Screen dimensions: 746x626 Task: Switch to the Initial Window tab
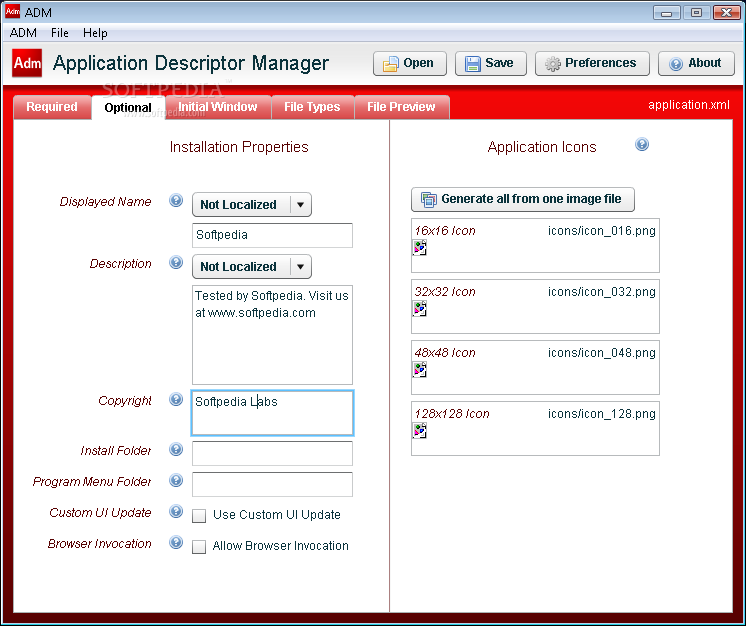pos(218,107)
